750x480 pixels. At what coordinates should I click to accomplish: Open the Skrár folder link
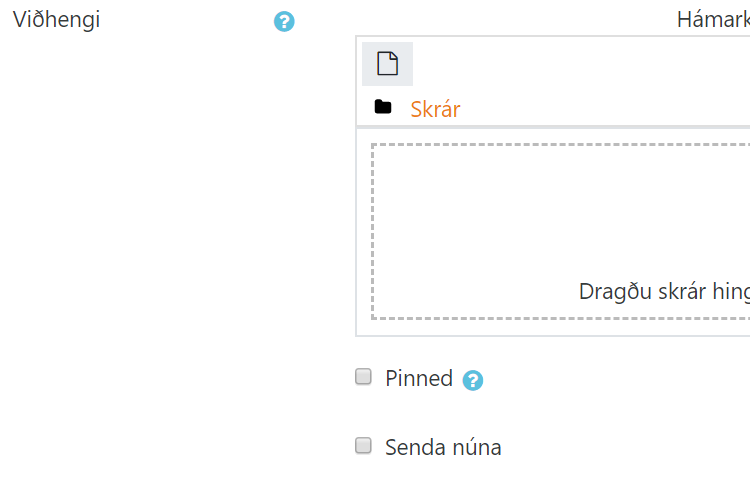pos(435,109)
